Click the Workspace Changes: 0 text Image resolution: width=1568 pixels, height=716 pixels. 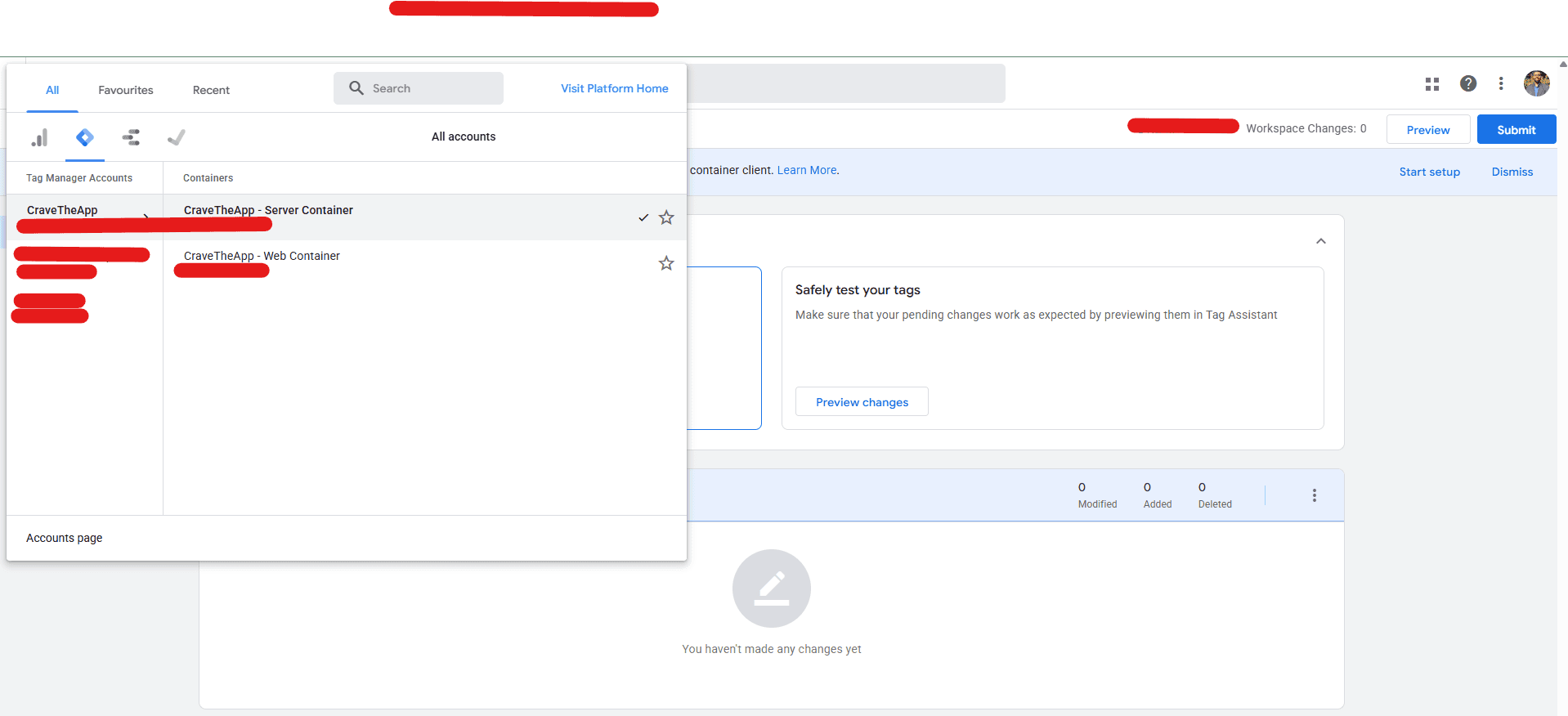(x=1306, y=128)
